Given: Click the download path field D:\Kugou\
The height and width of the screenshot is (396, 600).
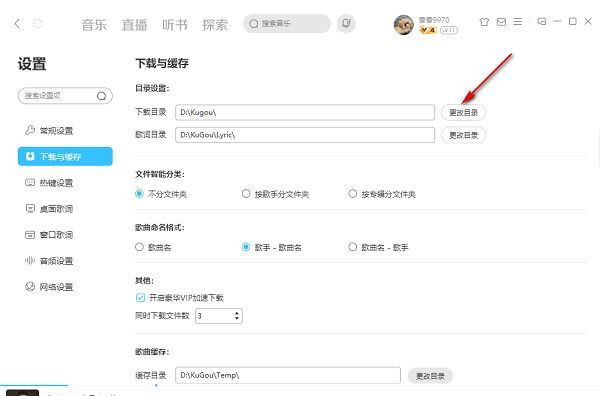Looking at the screenshot, I should click(305, 112).
